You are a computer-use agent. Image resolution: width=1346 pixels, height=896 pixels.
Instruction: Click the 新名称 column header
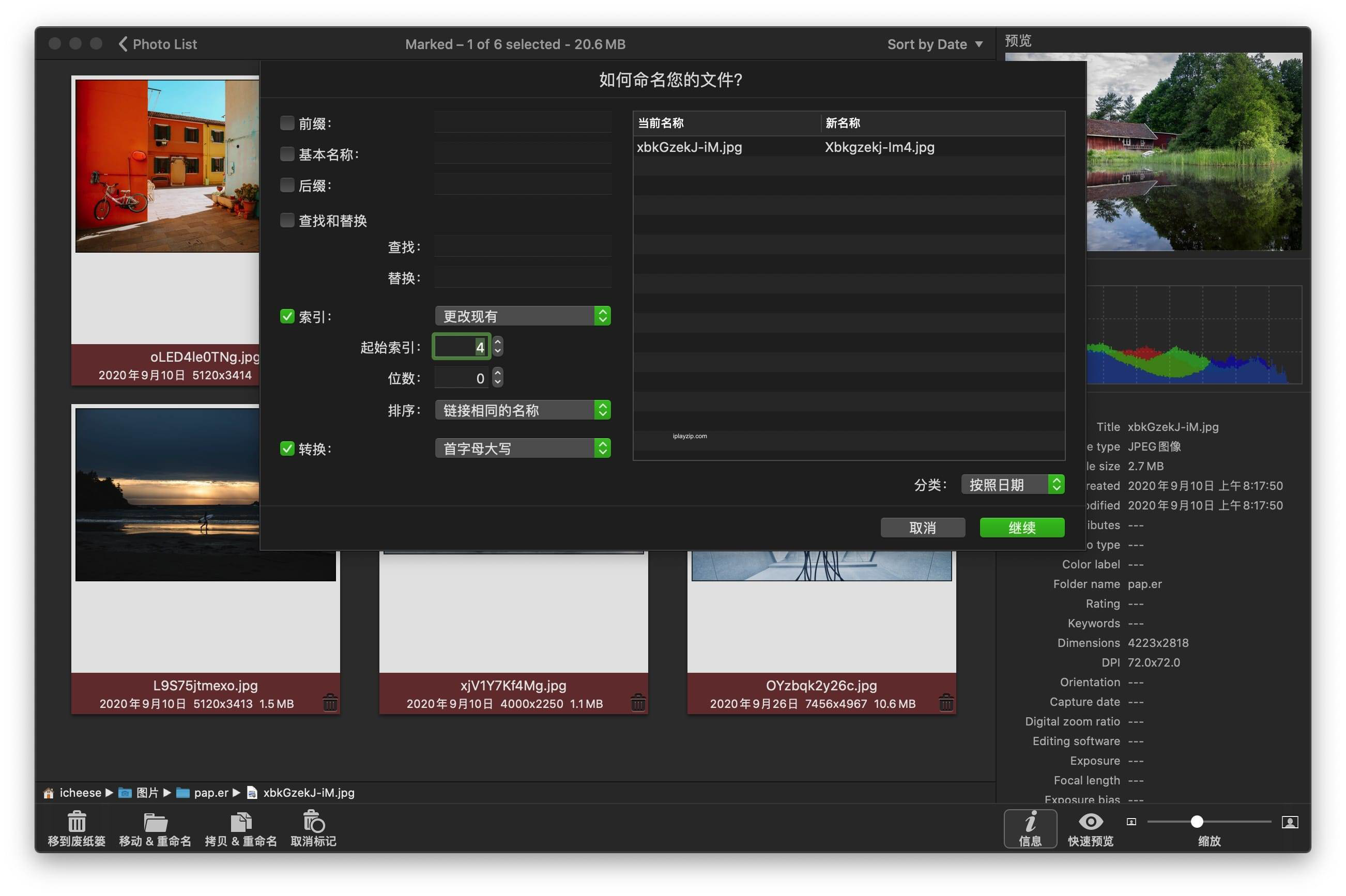[943, 123]
